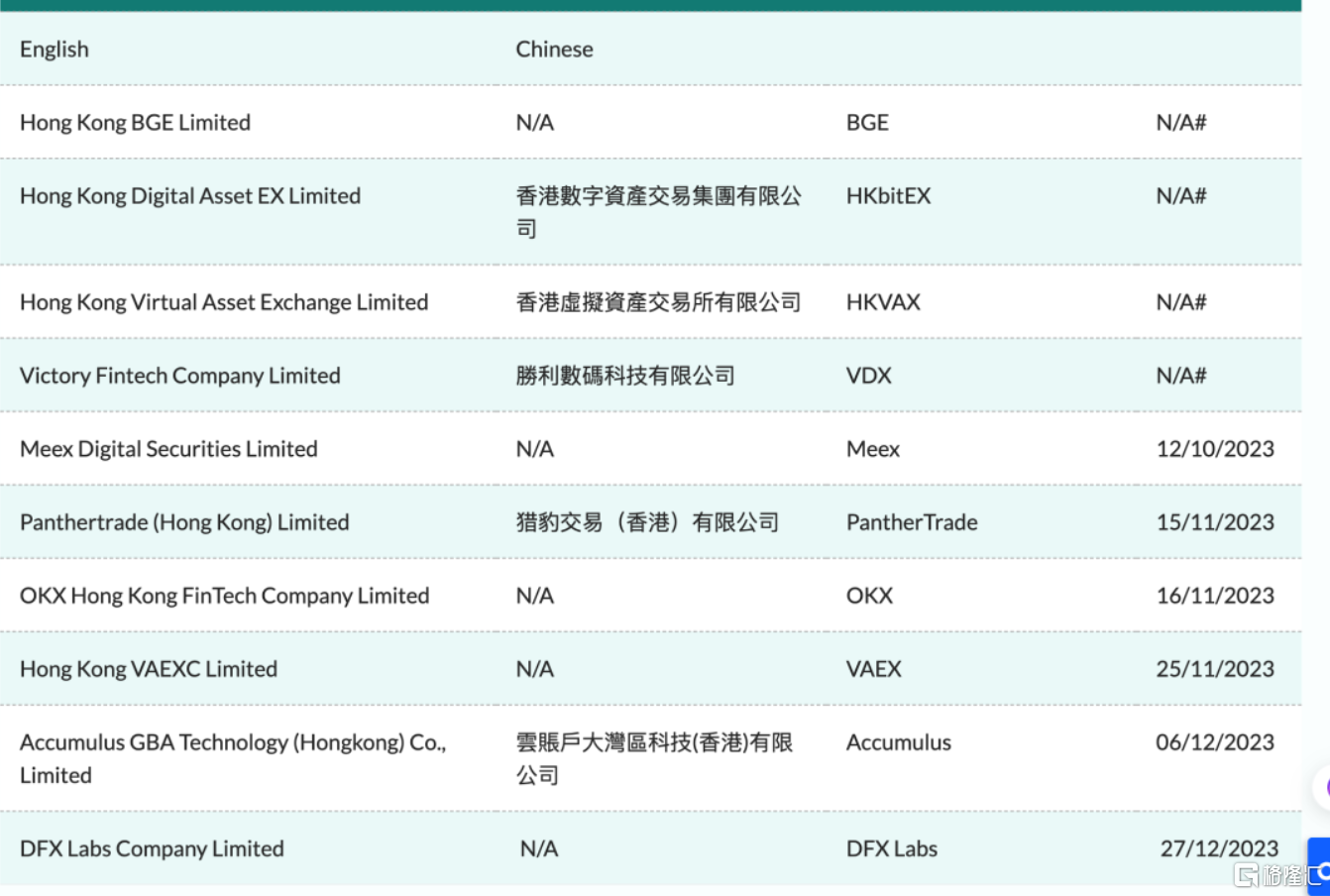
Task: Click PantherTrade platform name
Action: [x=912, y=522]
